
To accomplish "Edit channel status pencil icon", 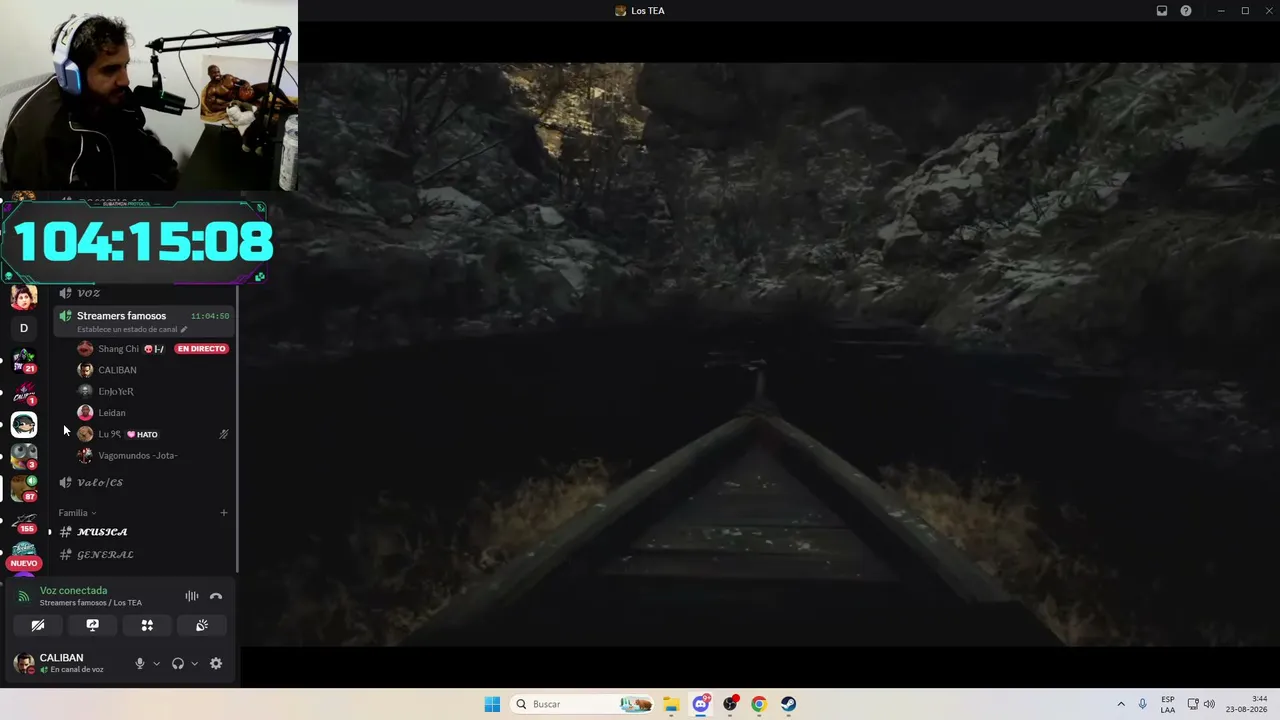I will 184,329.
